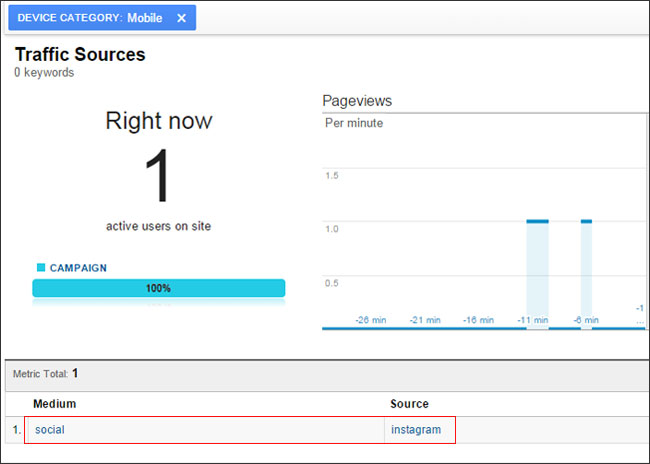
Task: Click the -21 min axis label
Action: [x=425, y=320]
